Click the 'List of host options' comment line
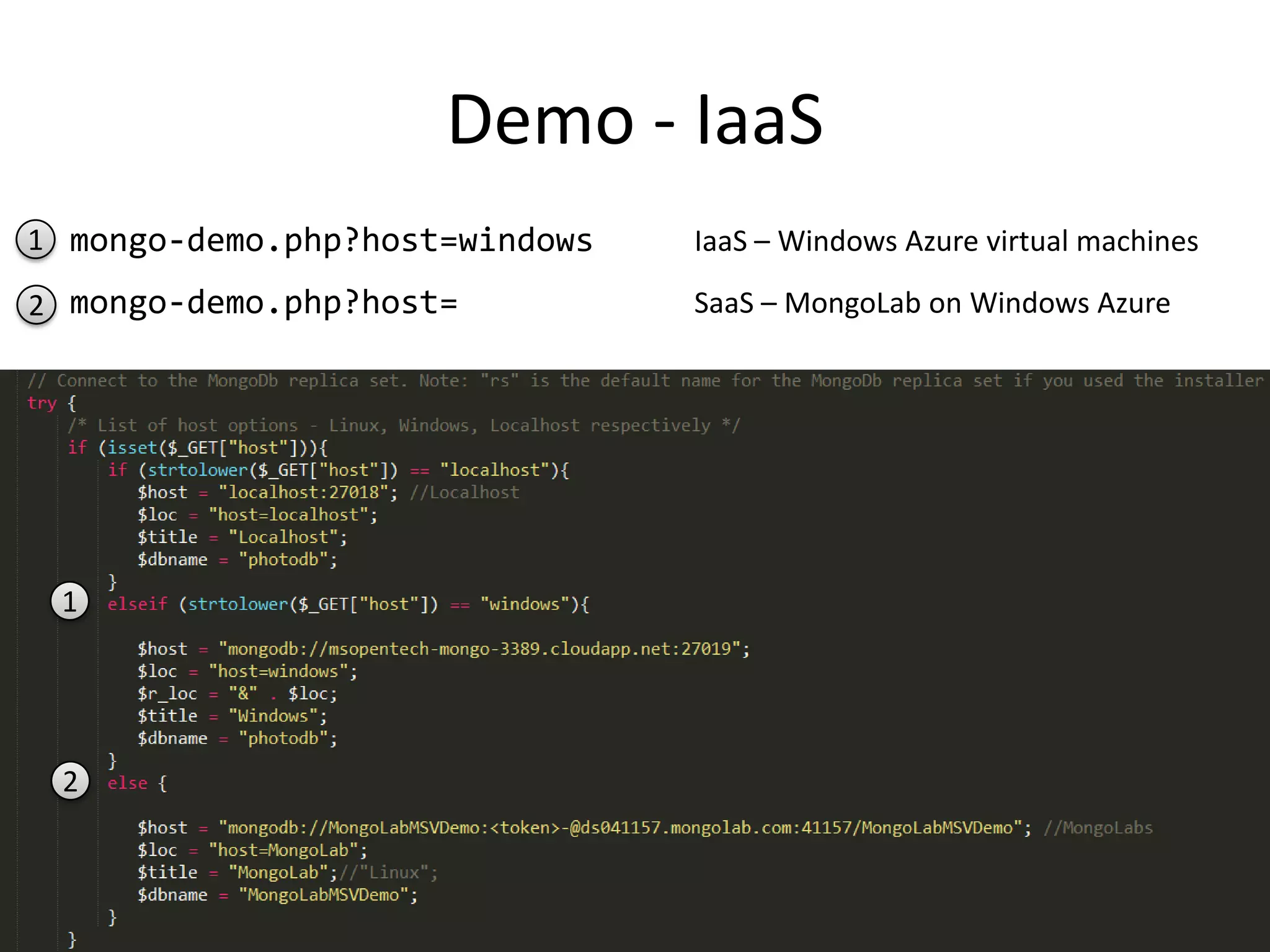The width and height of the screenshot is (1270, 952). (x=404, y=426)
